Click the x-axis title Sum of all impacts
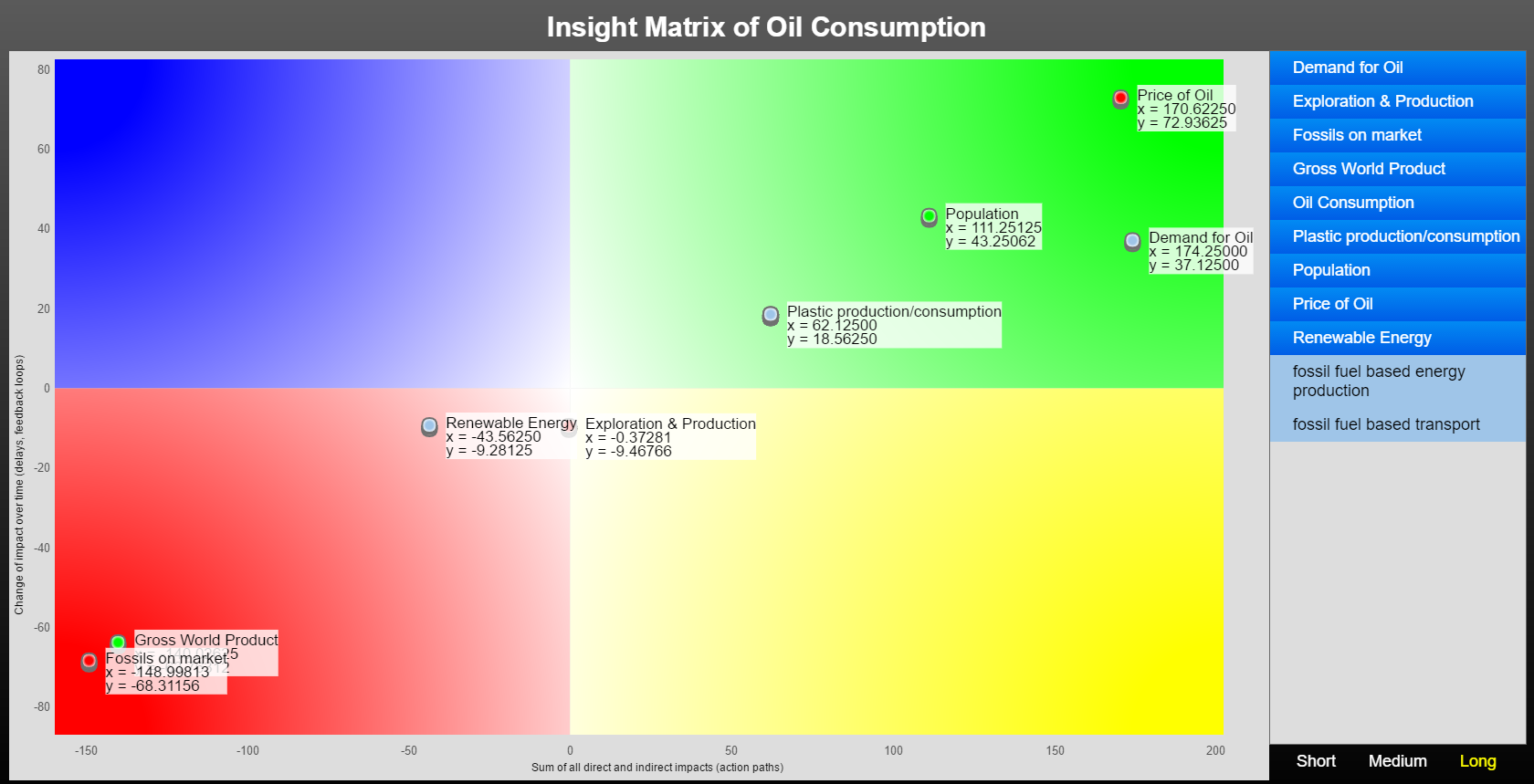The width and height of the screenshot is (1534, 784). tap(657, 768)
